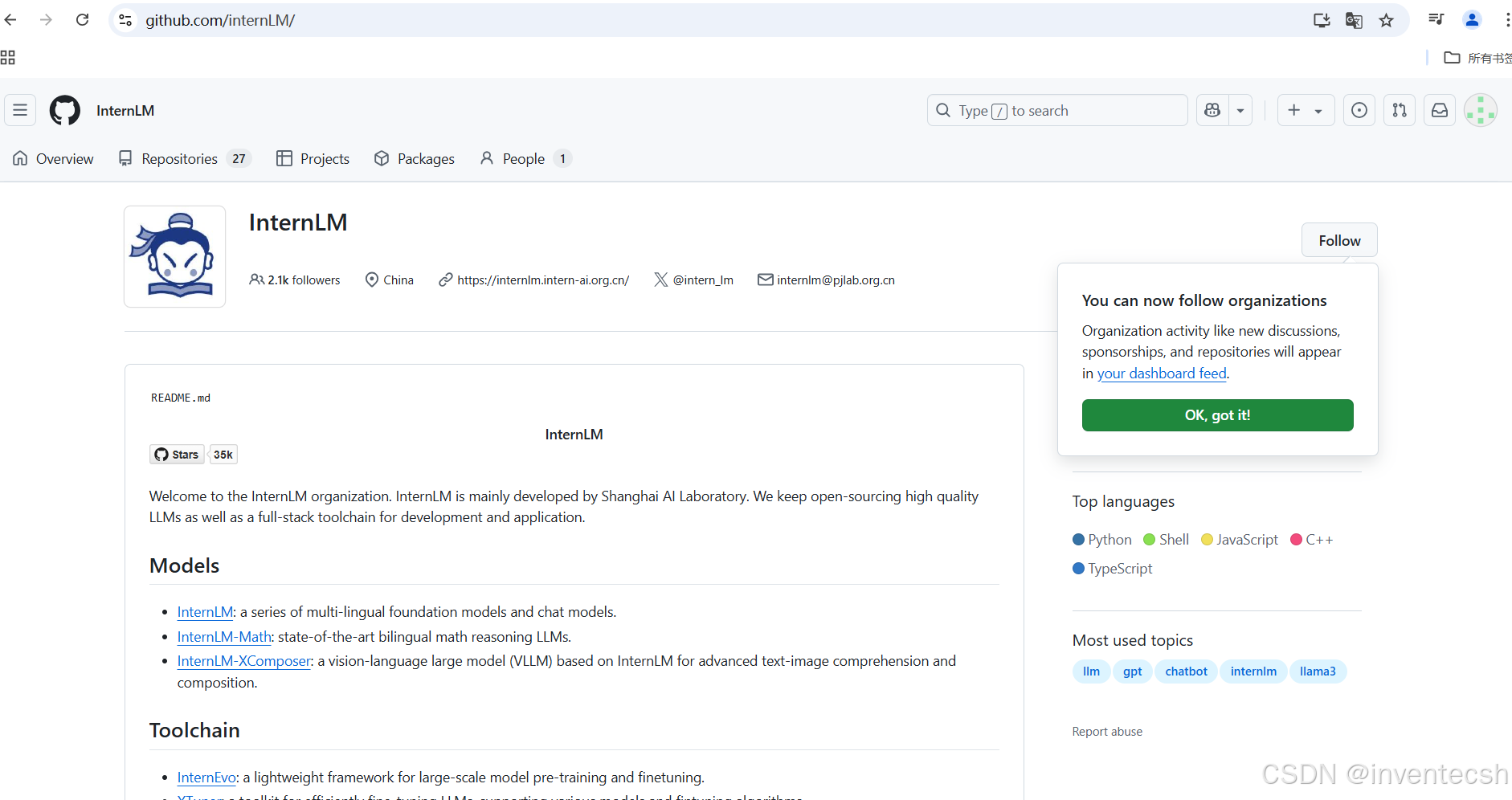Click the README.md file label
1512x800 pixels.
(181, 398)
